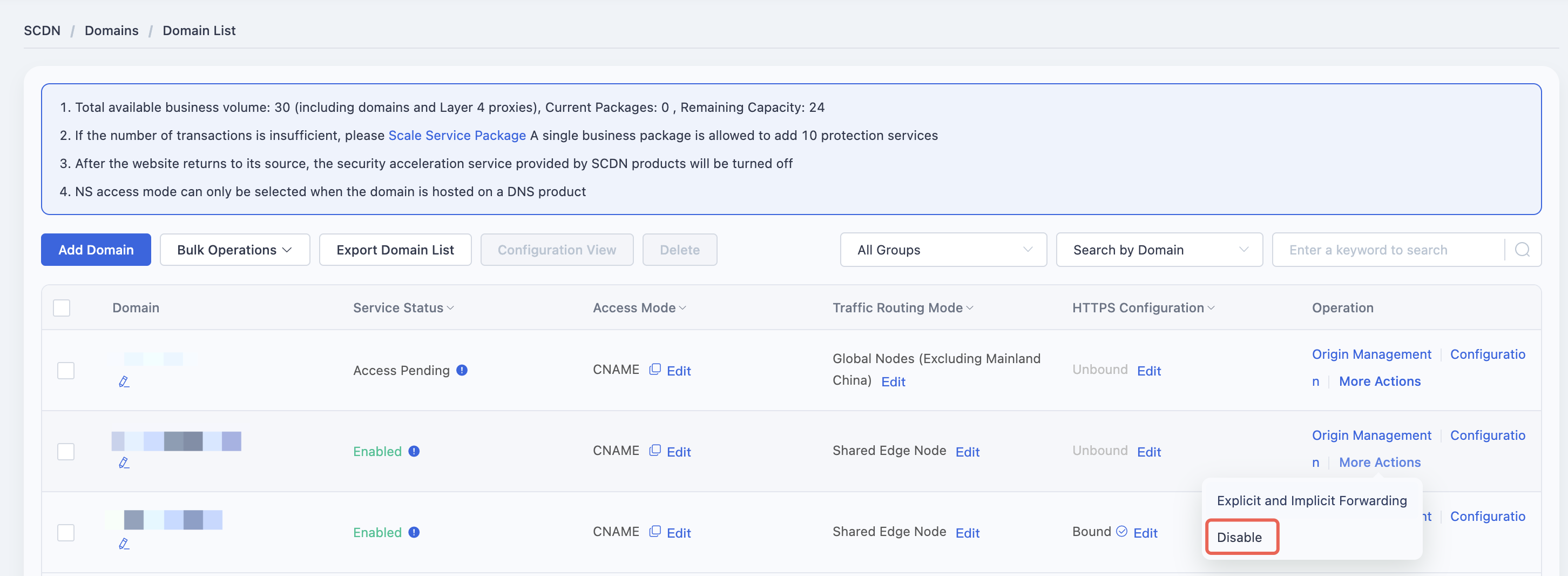Open Configuration for Enabled Unbound row
1568x576 pixels.
point(1487,436)
